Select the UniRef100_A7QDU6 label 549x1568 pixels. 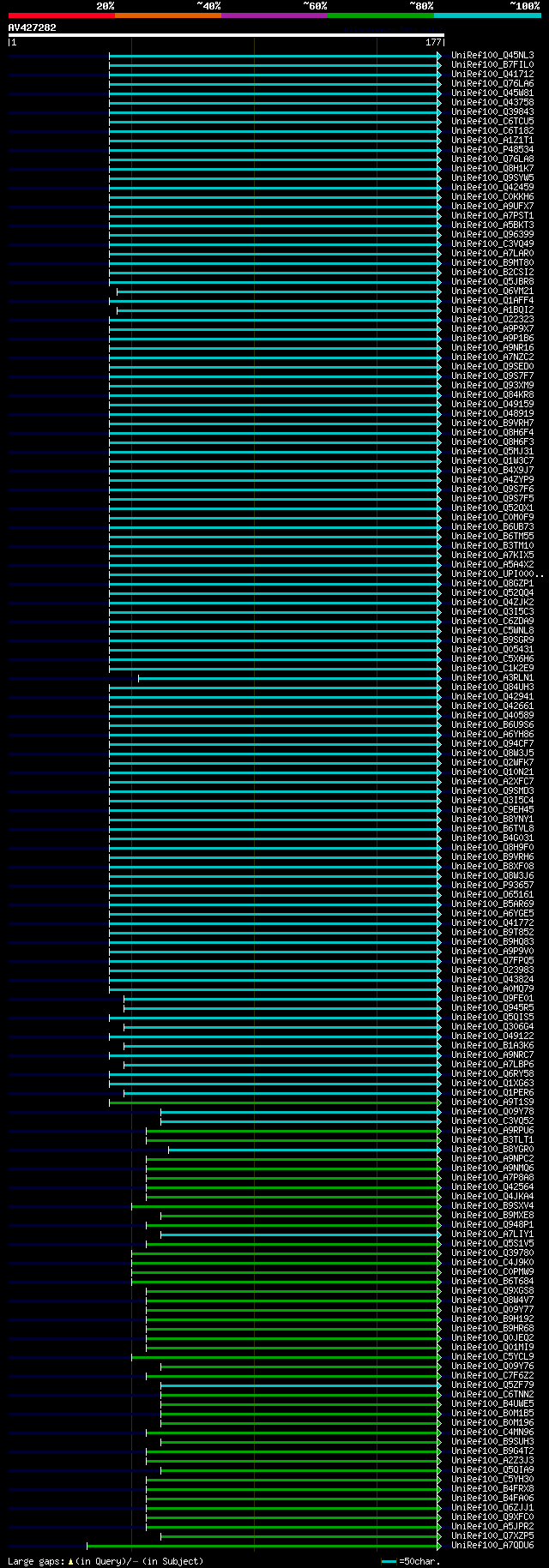(x=492, y=1546)
